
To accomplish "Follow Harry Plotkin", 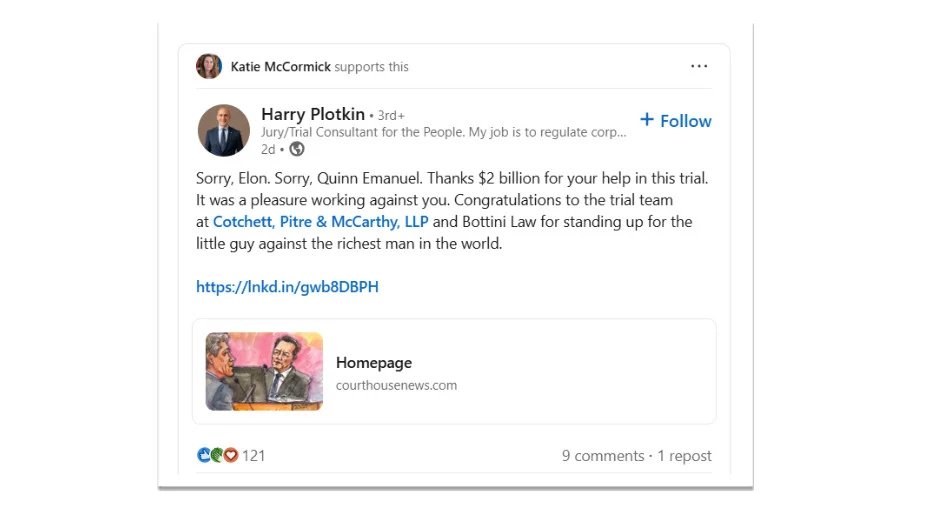I will 685,121.
